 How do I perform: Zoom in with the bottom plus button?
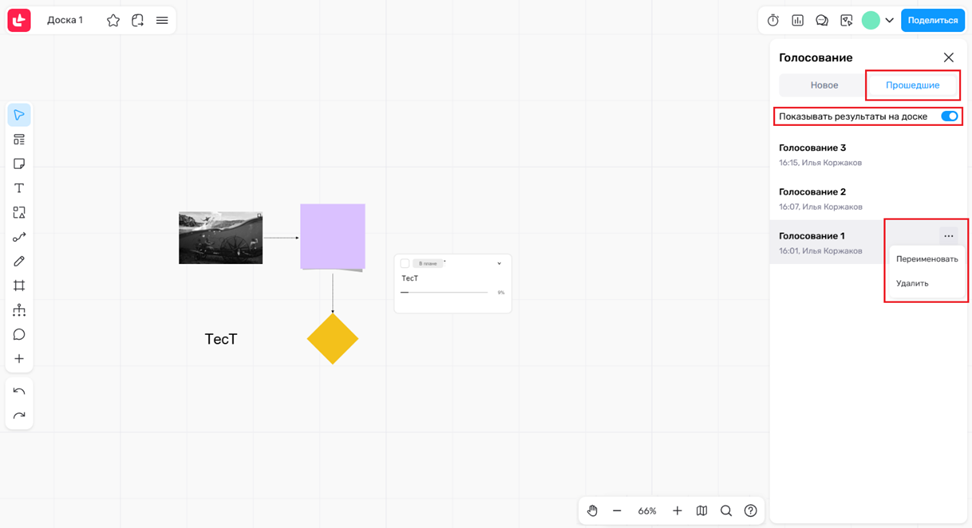(677, 511)
